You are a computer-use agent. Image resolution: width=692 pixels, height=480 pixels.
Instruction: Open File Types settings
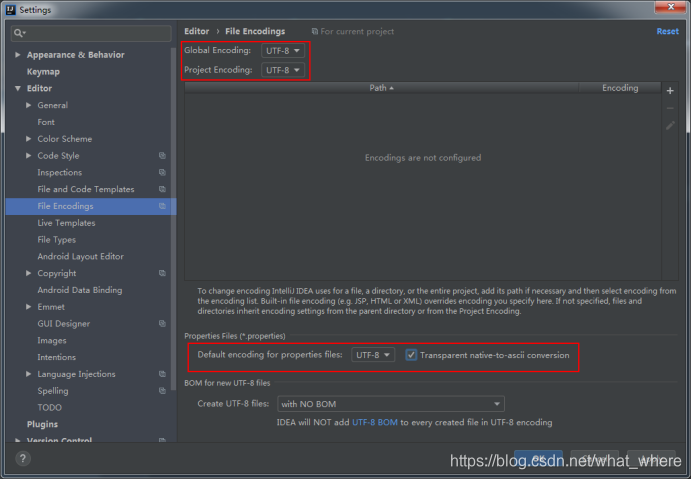click(56, 240)
